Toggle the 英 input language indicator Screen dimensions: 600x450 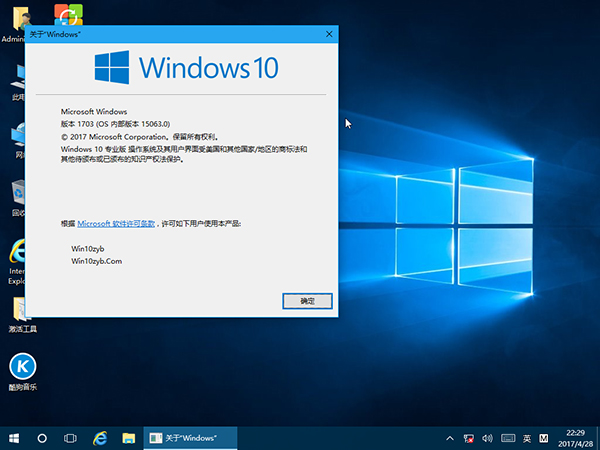point(526,438)
